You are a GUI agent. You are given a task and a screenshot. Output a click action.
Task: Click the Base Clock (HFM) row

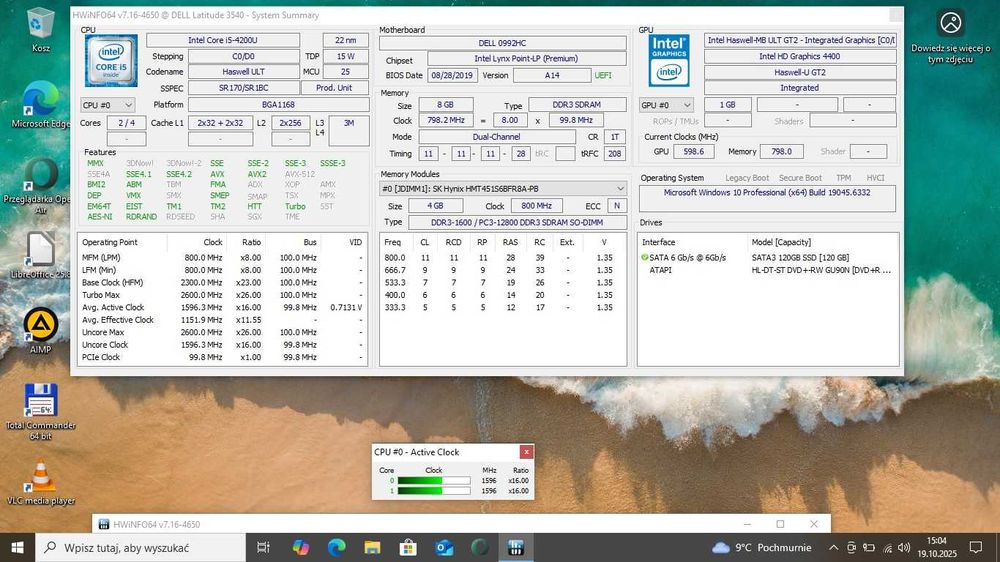coord(223,283)
